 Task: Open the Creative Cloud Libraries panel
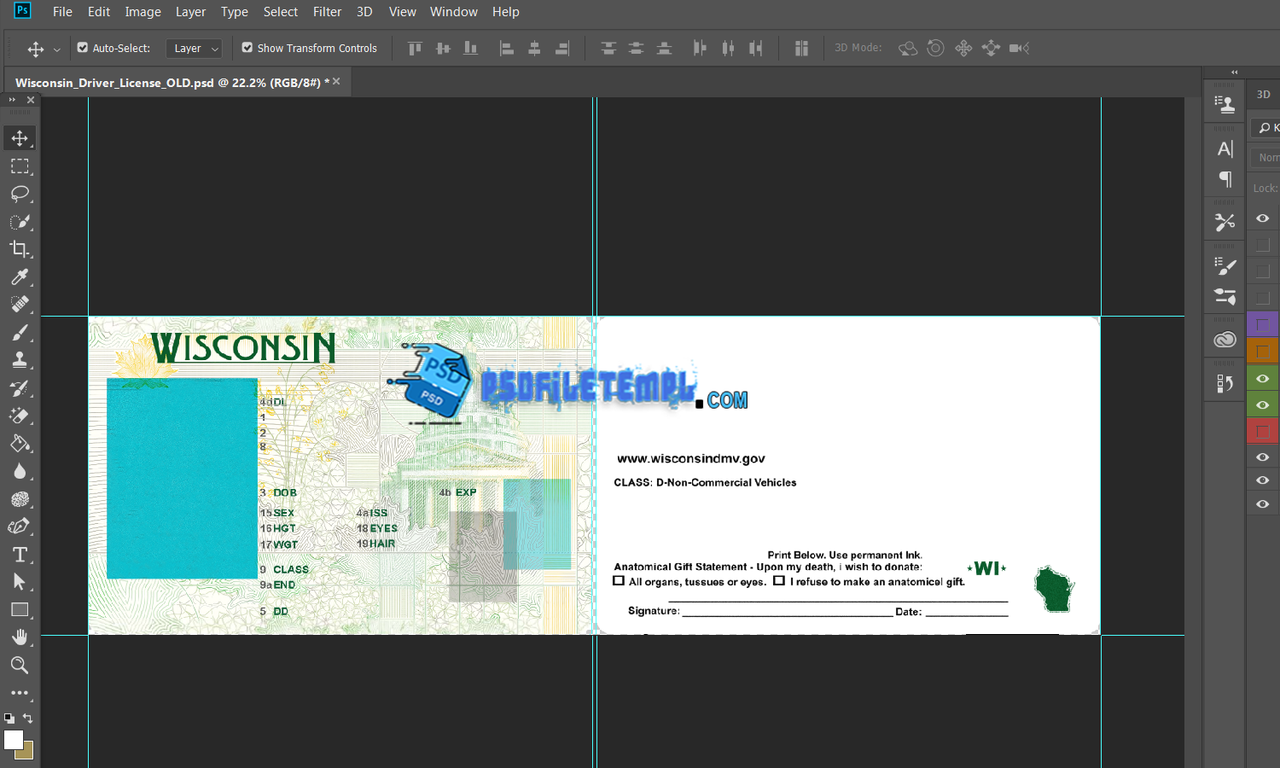click(x=1225, y=341)
